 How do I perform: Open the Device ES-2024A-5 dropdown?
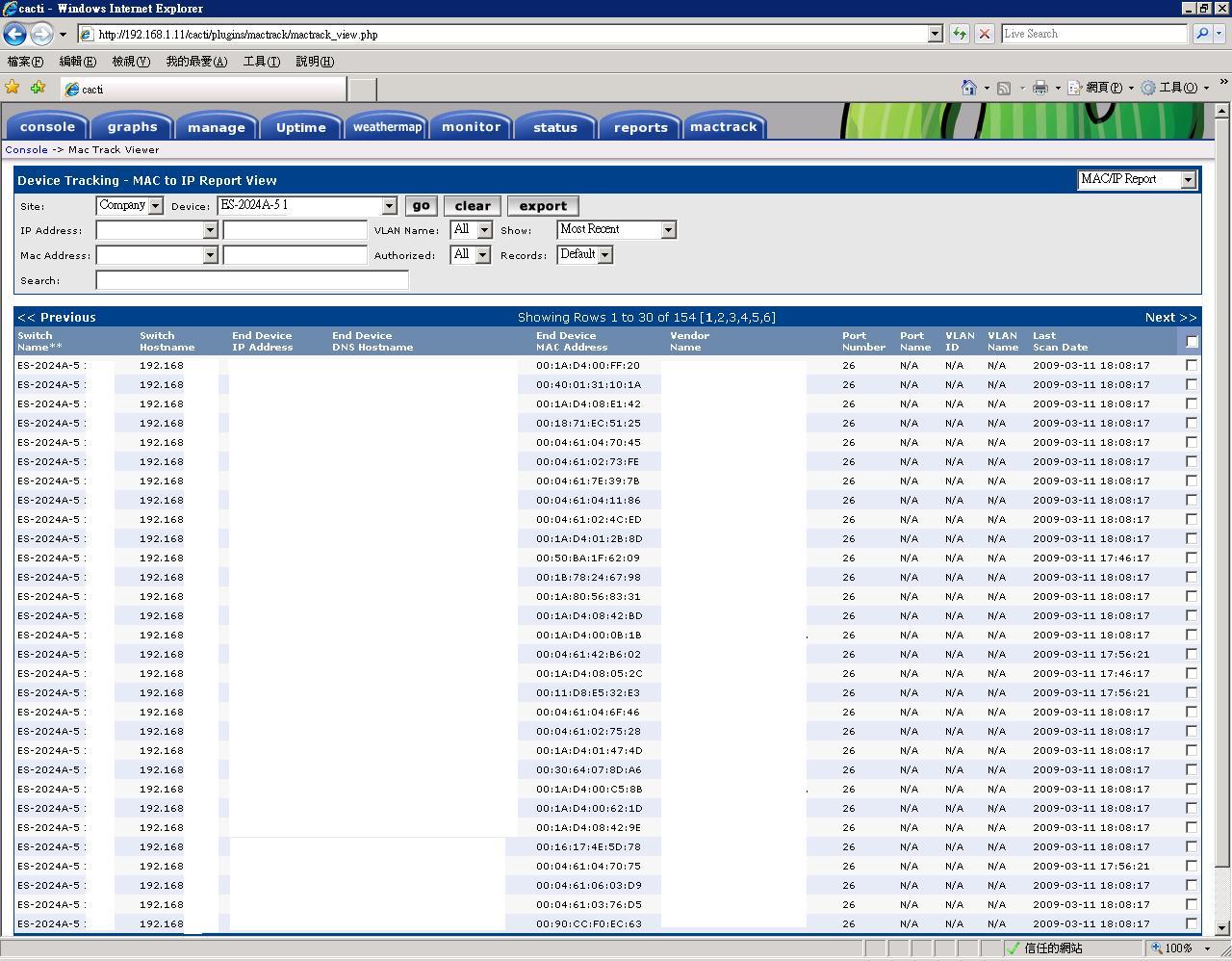(307, 205)
